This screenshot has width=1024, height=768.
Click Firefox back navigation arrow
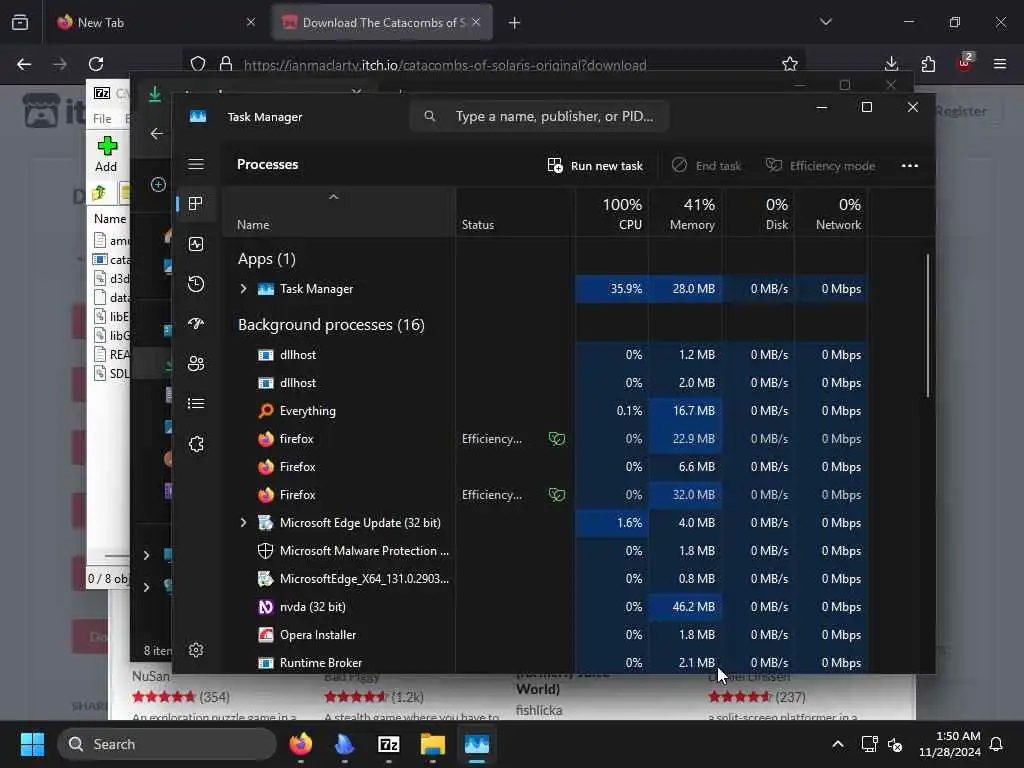click(24, 64)
